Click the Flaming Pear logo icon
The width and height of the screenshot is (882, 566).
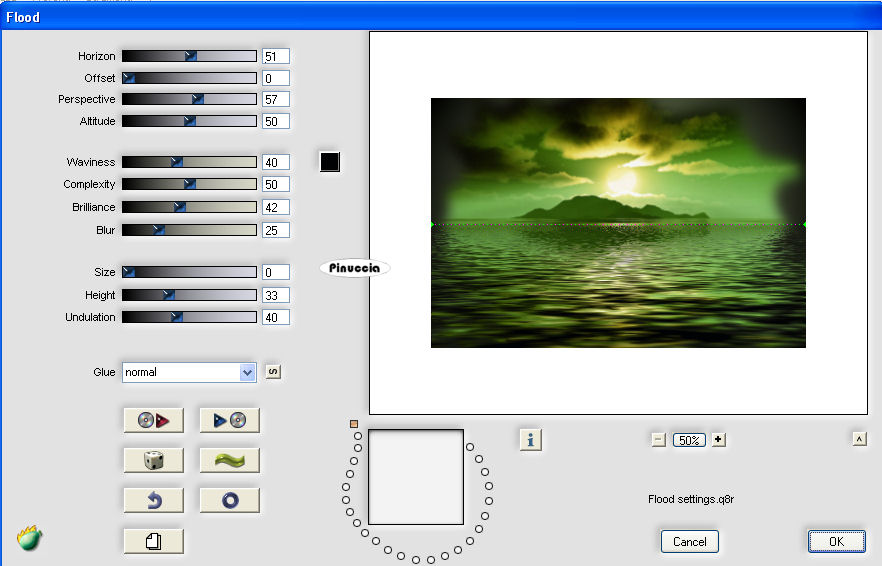[x=29, y=538]
